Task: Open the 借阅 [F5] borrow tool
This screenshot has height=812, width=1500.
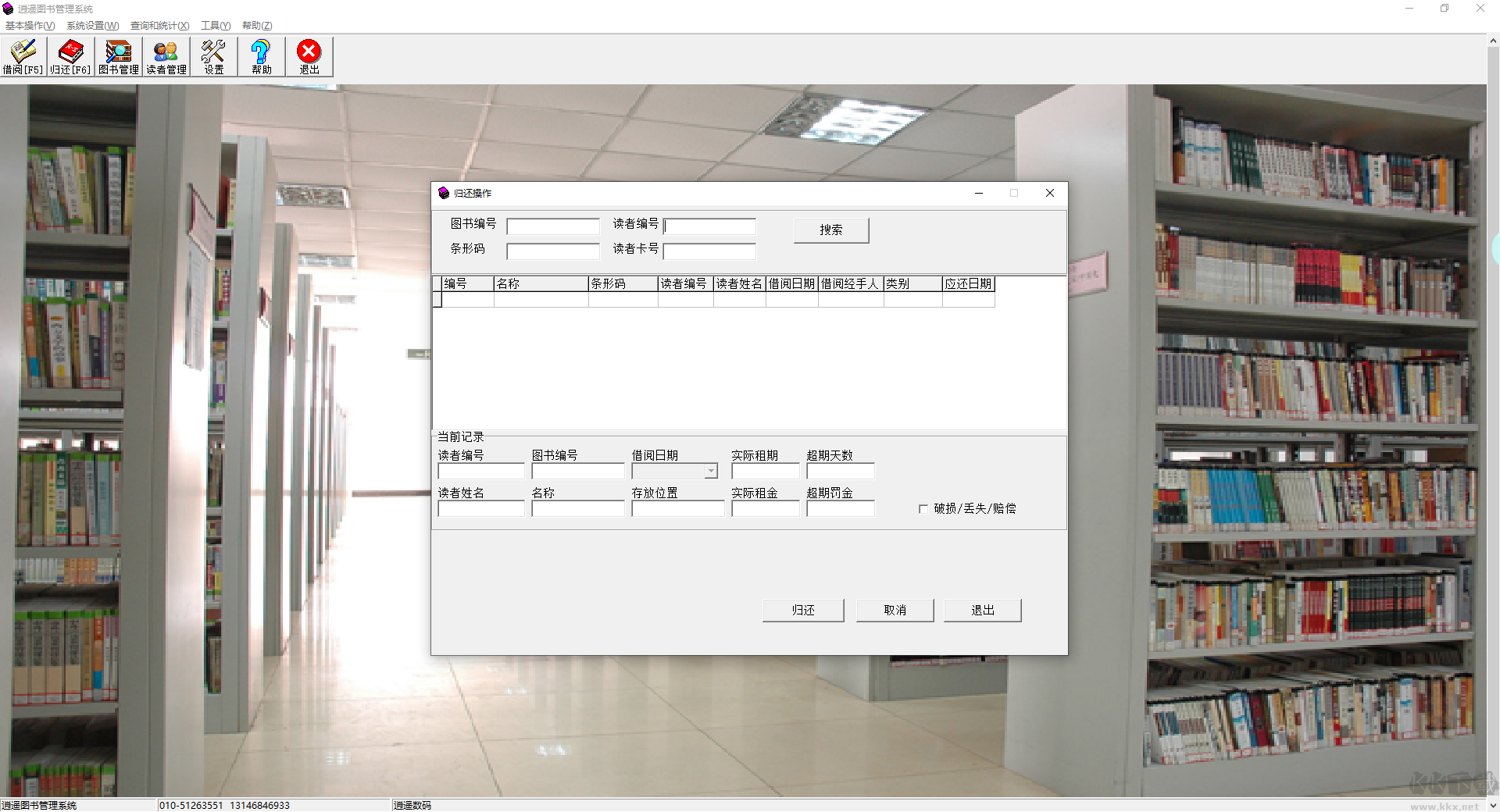Action: coord(23,57)
